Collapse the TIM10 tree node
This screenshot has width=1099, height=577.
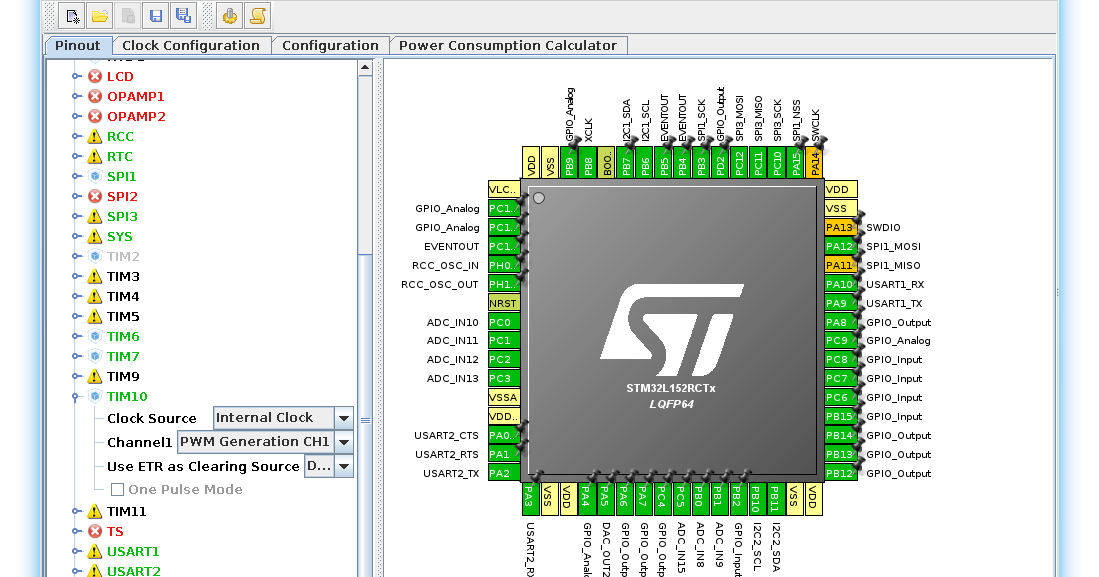pos(76,396)
